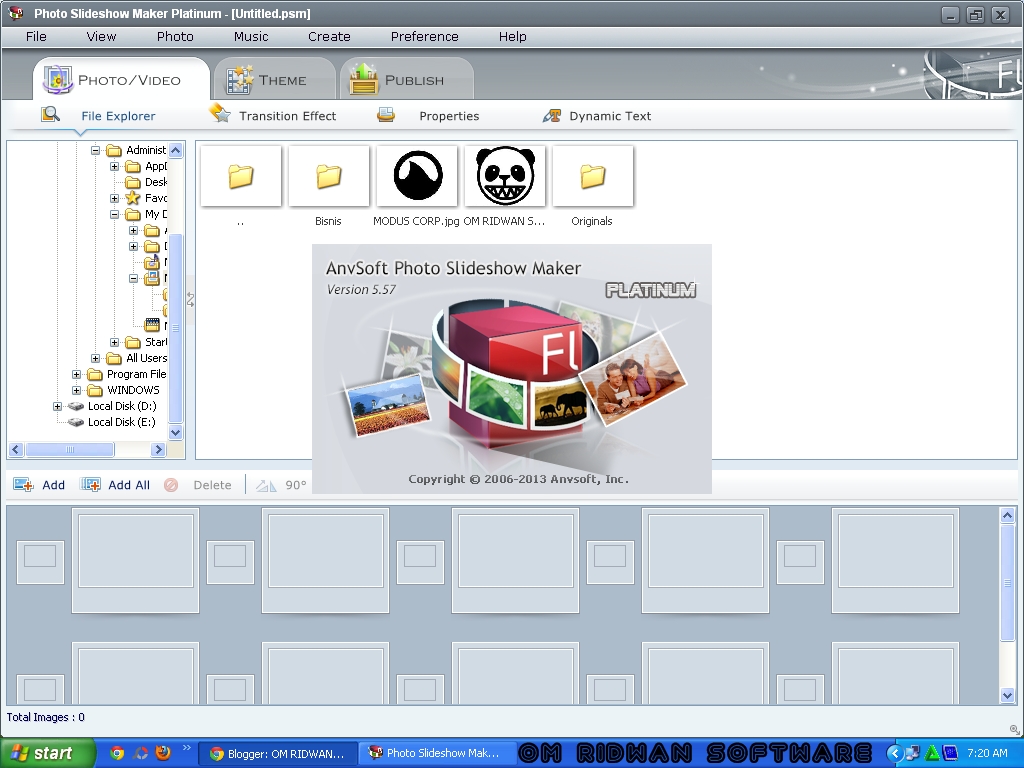The width and height of the screenshot is (1024, 768).
Task: Select Local Disk (E:) in tree
Action: click(x=121, y=422)
